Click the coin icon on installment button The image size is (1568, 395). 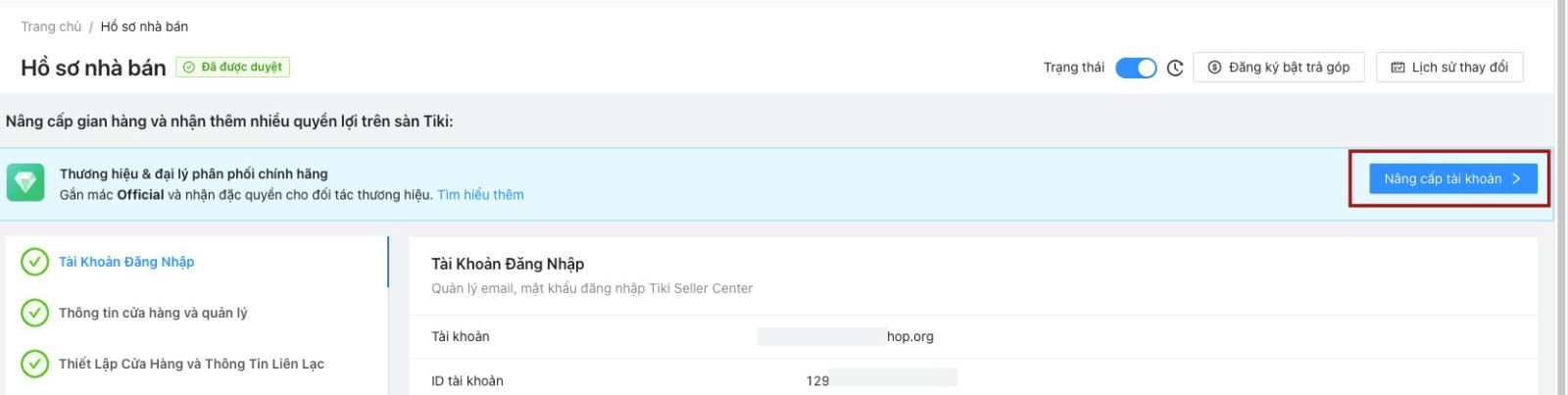pos(1214,68)
